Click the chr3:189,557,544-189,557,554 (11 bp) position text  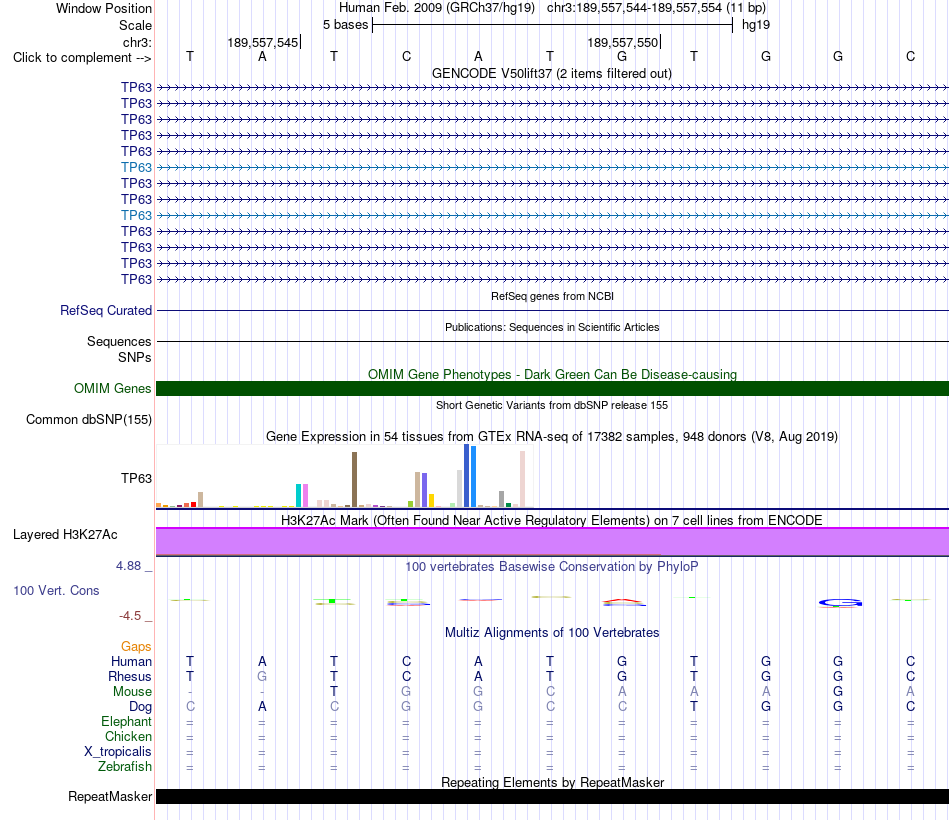coord(656,8)
